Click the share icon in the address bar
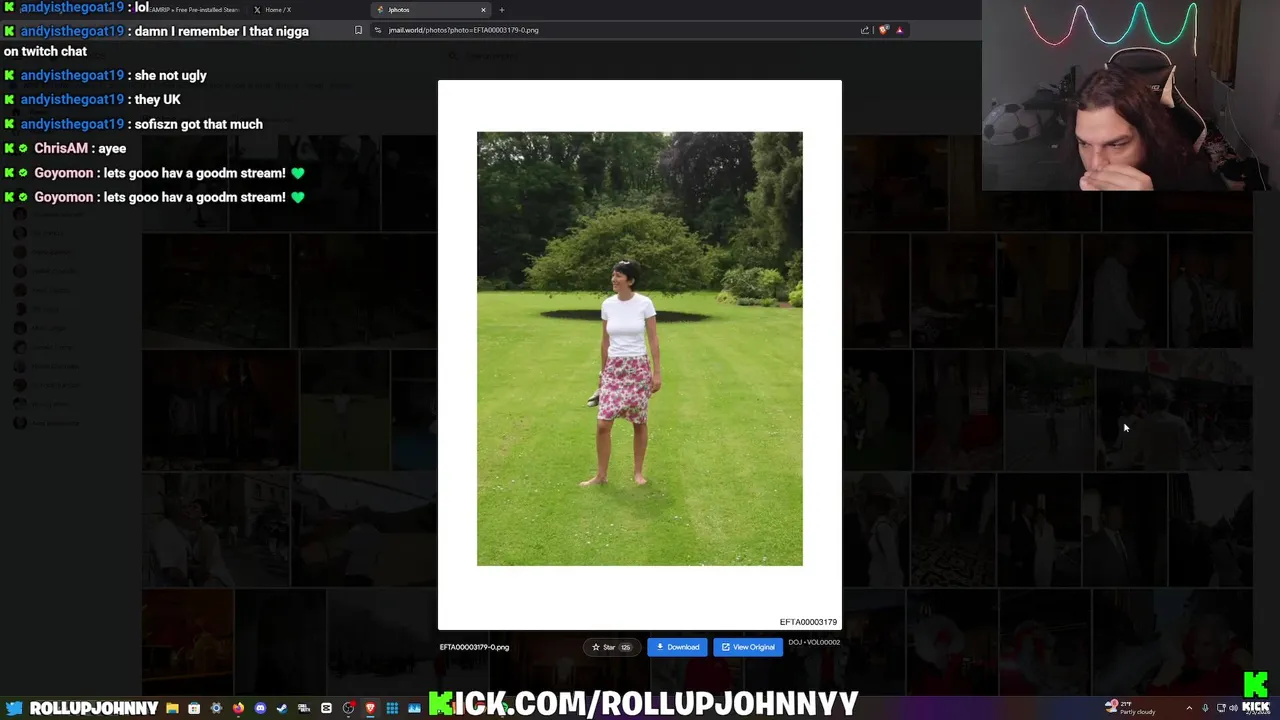 click(x=865, y=30)
